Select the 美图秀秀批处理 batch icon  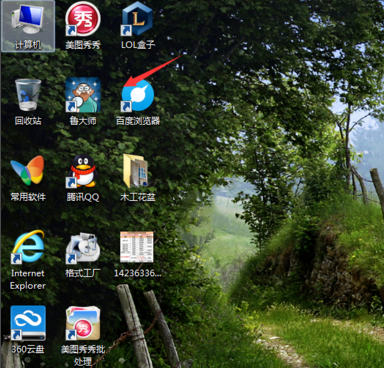(x=83, y=323)
